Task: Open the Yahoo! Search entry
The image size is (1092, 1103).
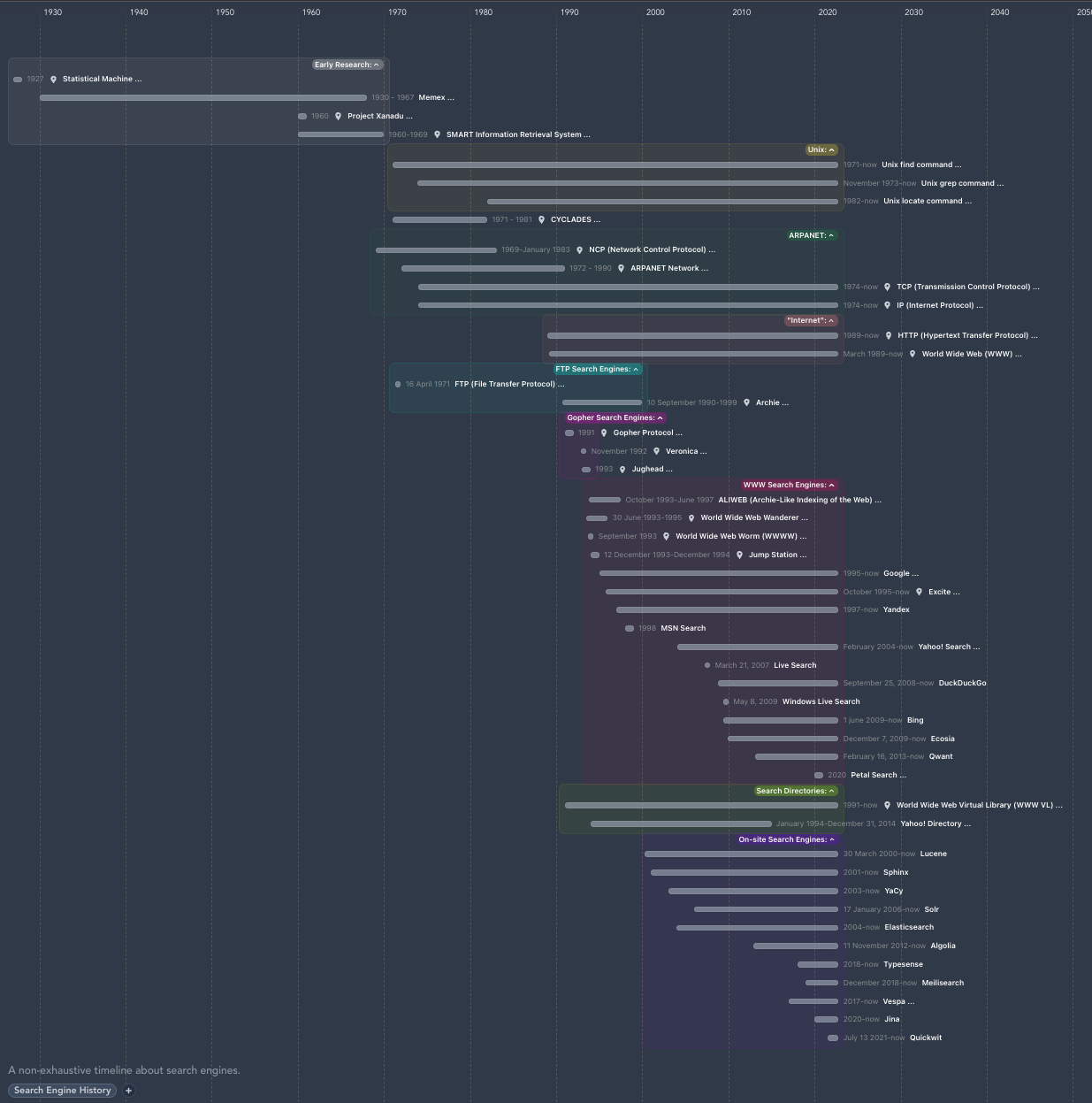Action: coord(949,647)
